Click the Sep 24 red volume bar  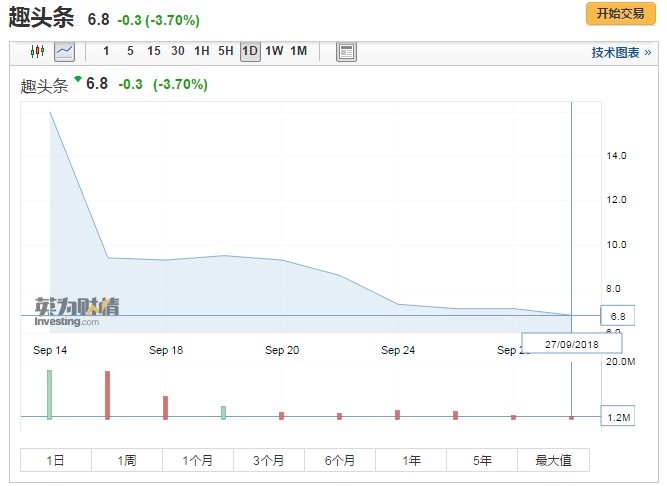point(397,415)
